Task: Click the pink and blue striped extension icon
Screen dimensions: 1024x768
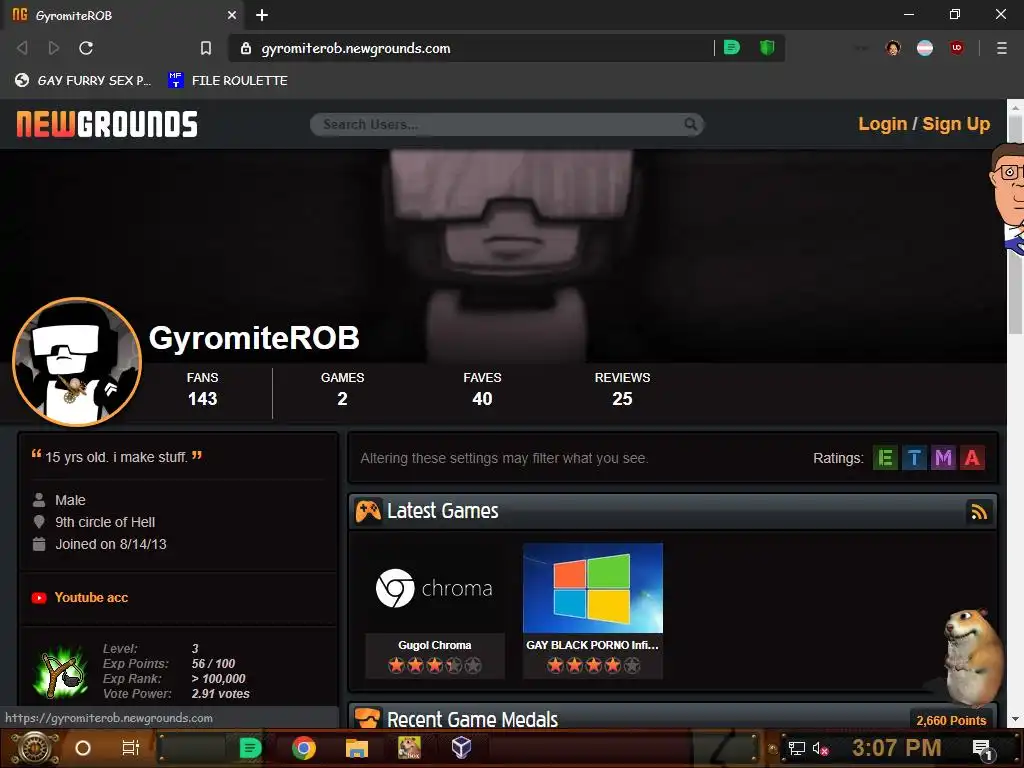Action: [x=925, y=48]
